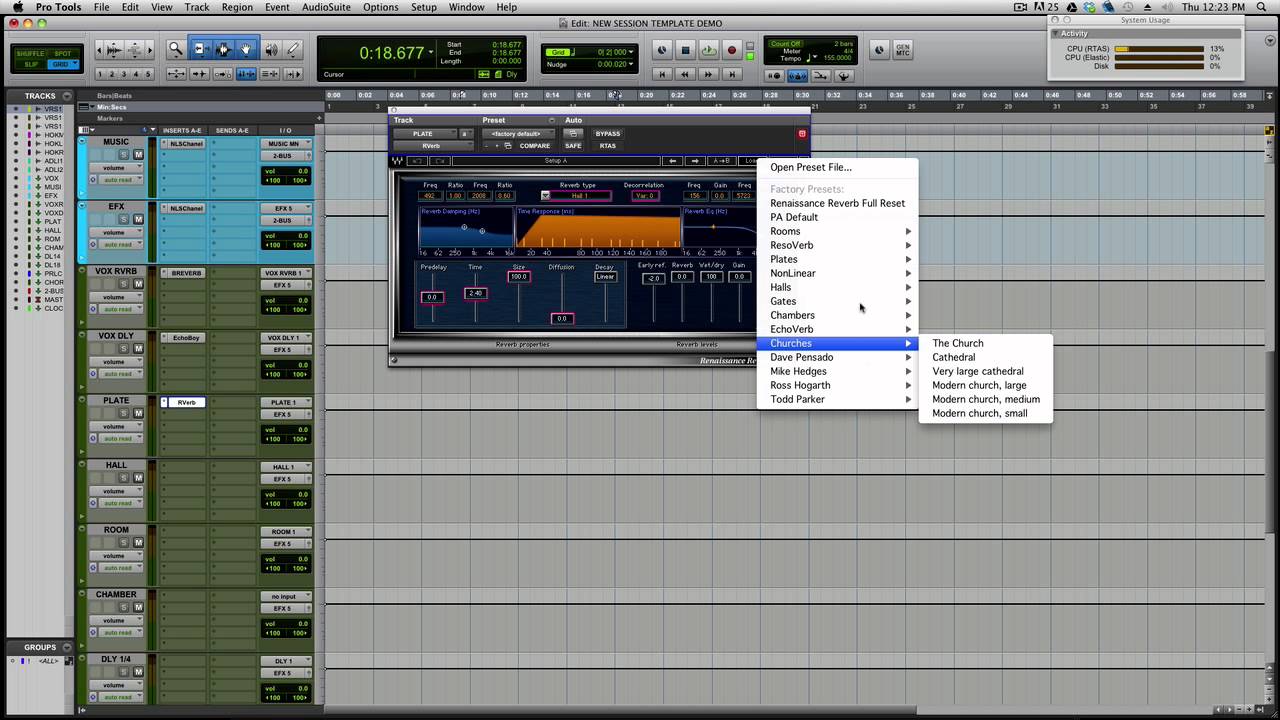Mute the MUSIC track

(x=138, y=154)
